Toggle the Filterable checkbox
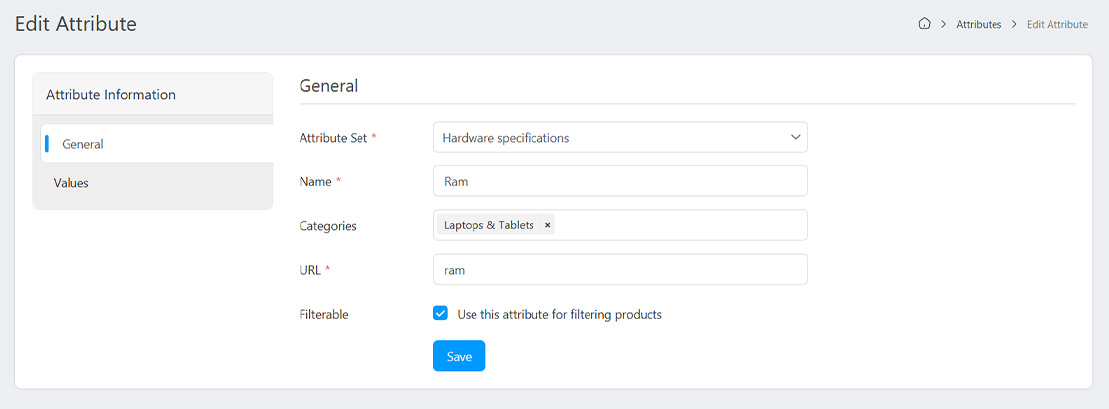The image size is (1109, 409). (440, 314)
